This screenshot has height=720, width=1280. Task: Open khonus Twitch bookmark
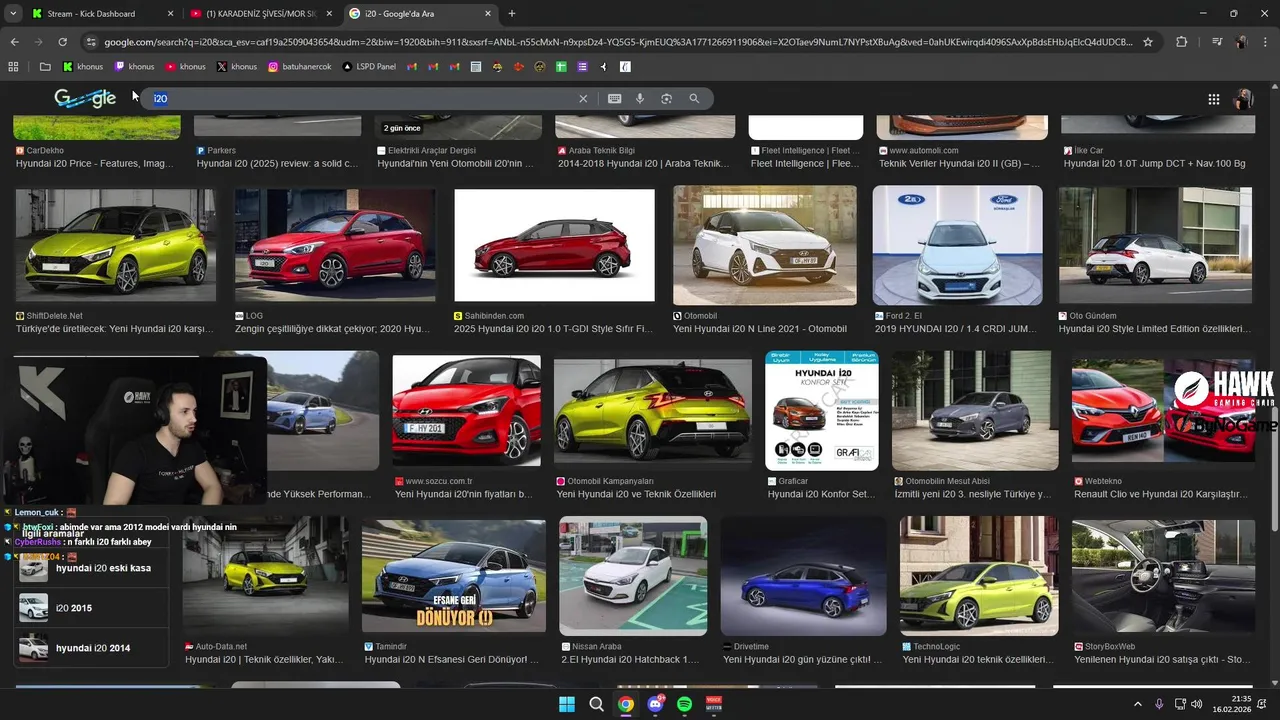click(134, 67)
